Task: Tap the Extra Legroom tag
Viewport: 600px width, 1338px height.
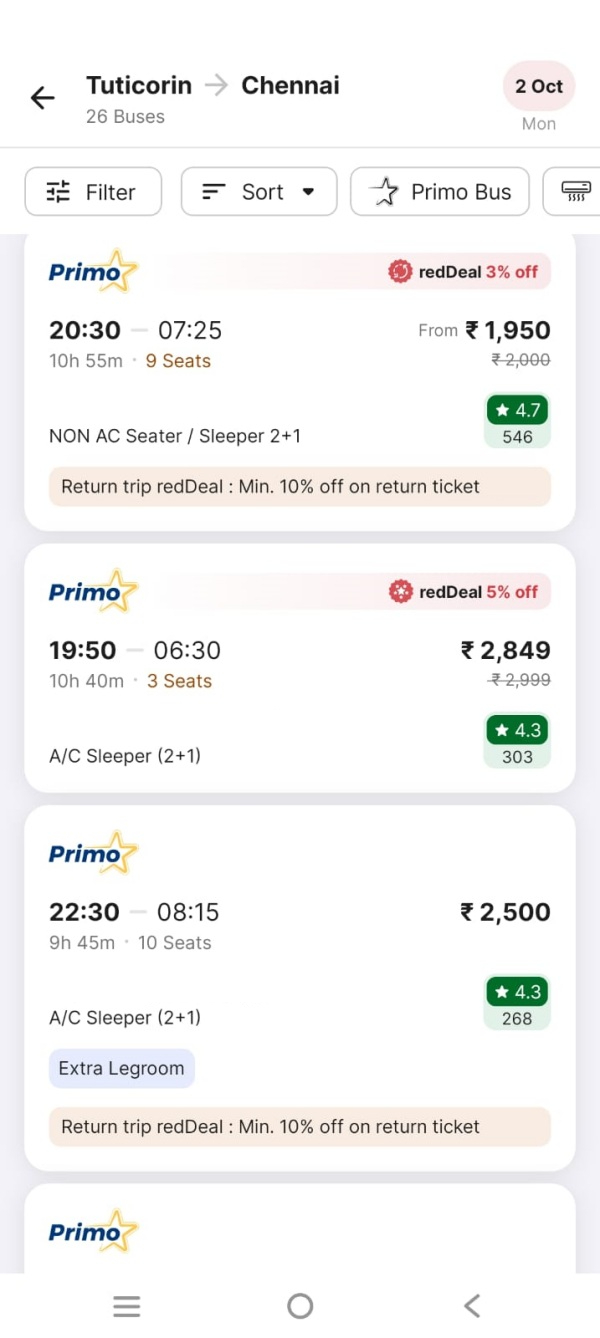Action: [x=121, y=1068]
